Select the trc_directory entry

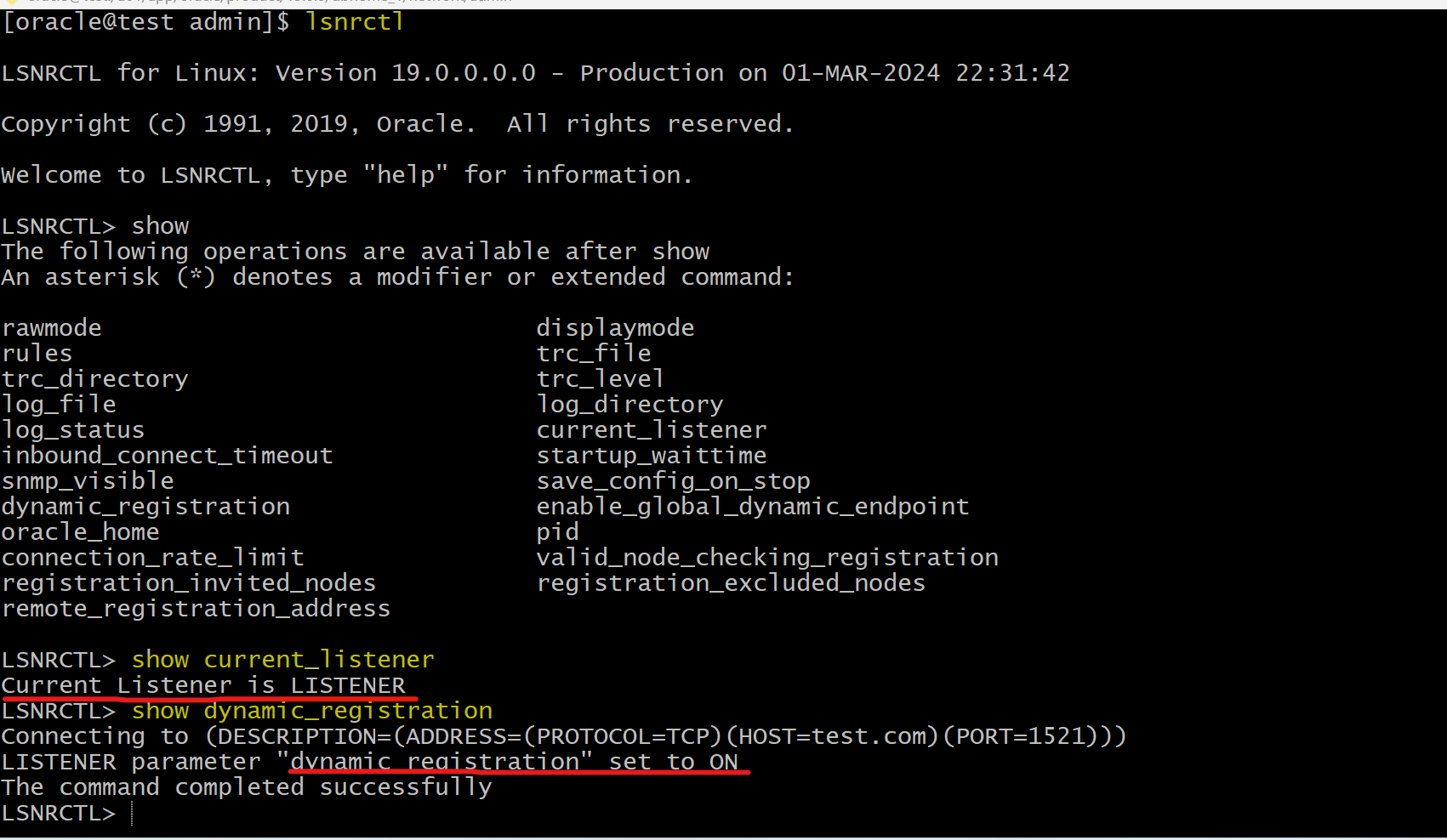tap(95, 379)
